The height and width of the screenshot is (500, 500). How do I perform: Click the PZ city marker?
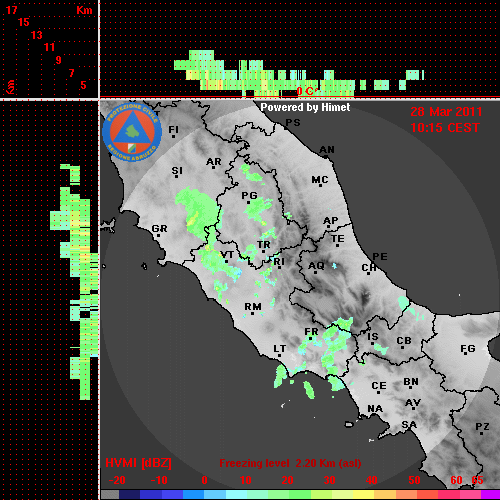pos(481,434)
